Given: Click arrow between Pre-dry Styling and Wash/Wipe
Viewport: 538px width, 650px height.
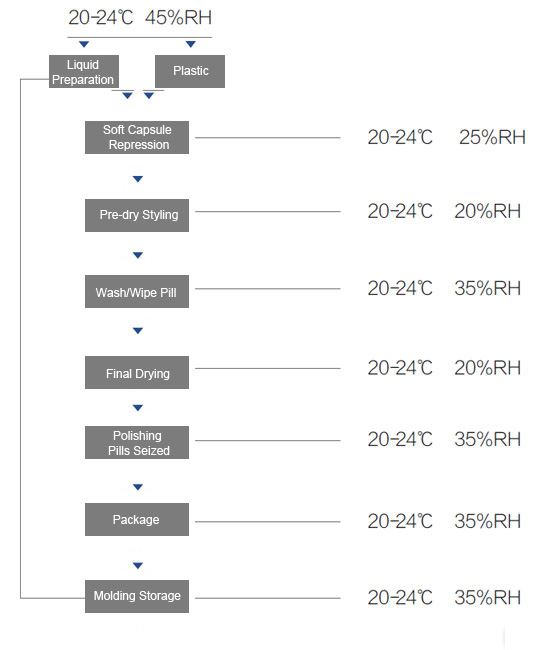Looking at the screenshot, I should tap(138, 255).
